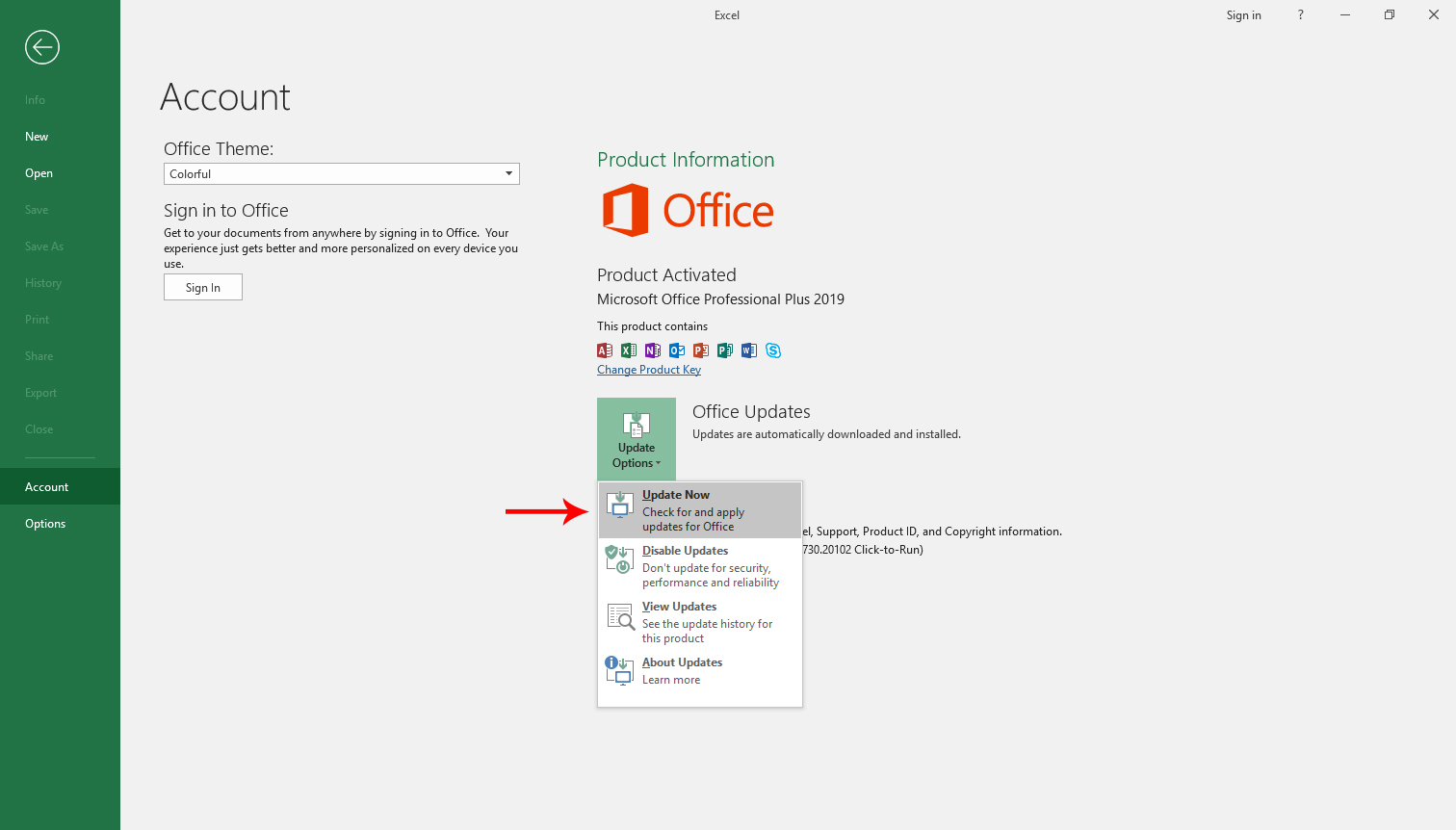This screenshot has width=1456, height=830.
Task: Select Save in the sidebar
Action: pos(60,210)
